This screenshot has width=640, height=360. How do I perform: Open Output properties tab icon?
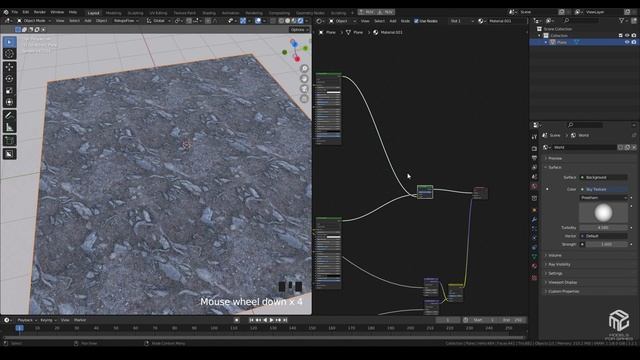coord(534,158)
